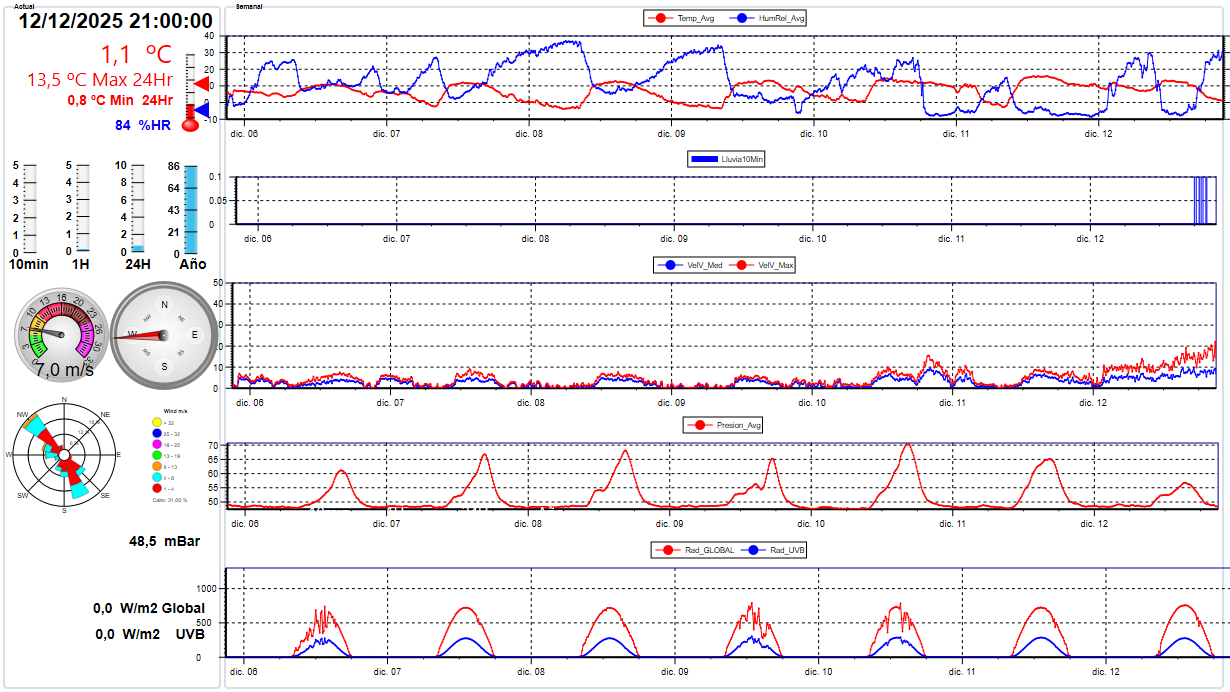1230x692 pixels.
Task: Click the green 13-19 wind legend swatch
Action: pyautogui.click(x=158, y=456)
